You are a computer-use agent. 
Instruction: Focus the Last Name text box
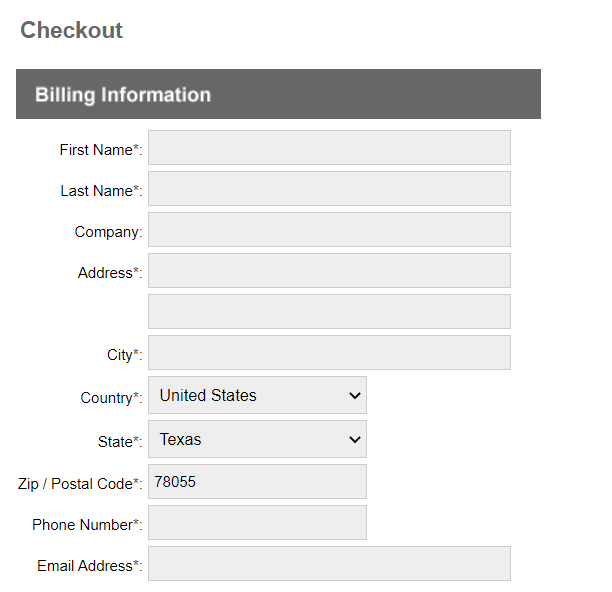pos(329,189)
